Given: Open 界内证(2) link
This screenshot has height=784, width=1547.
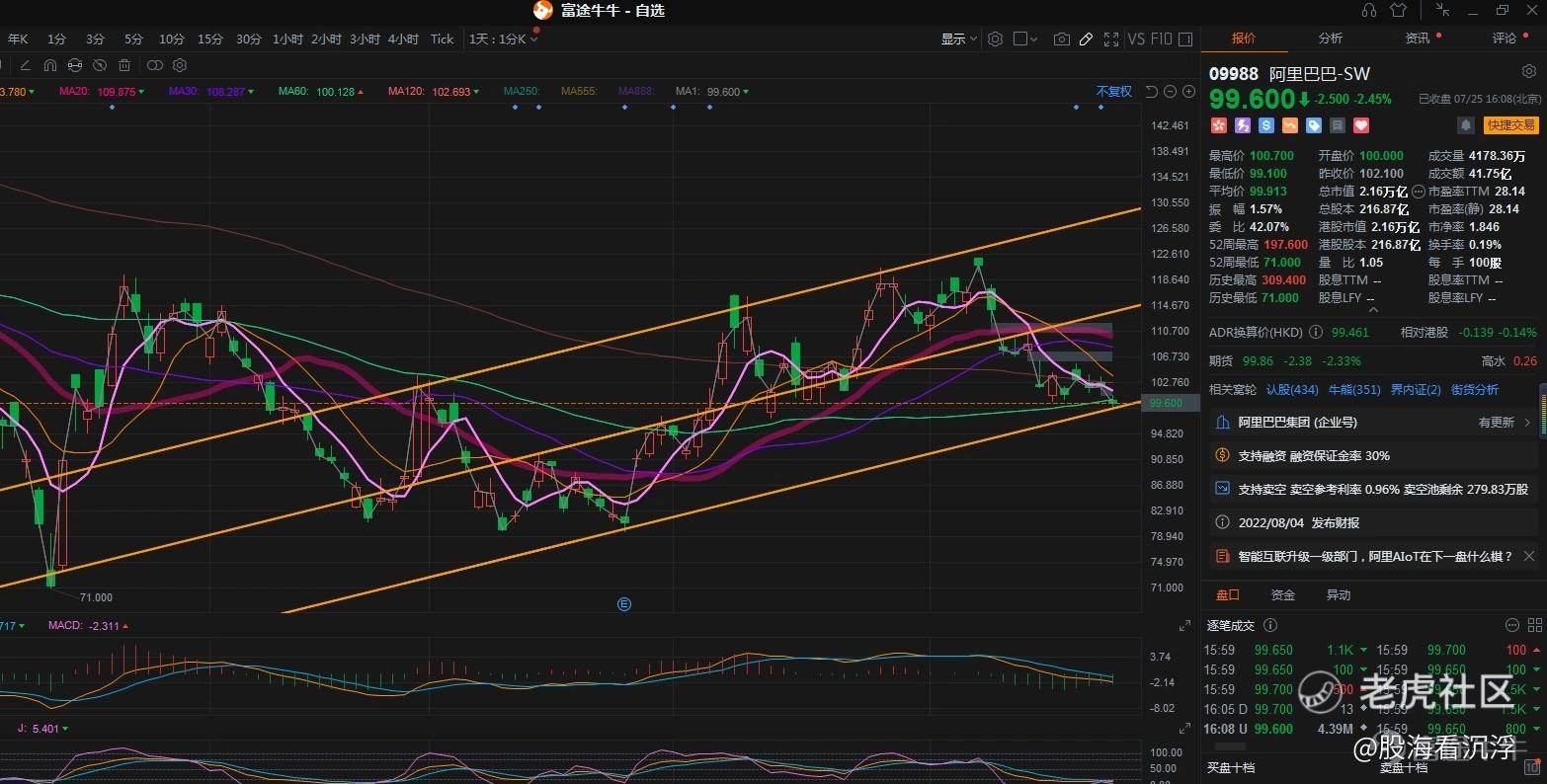Looking at the screenshot, I should (x=1416, y=390).
